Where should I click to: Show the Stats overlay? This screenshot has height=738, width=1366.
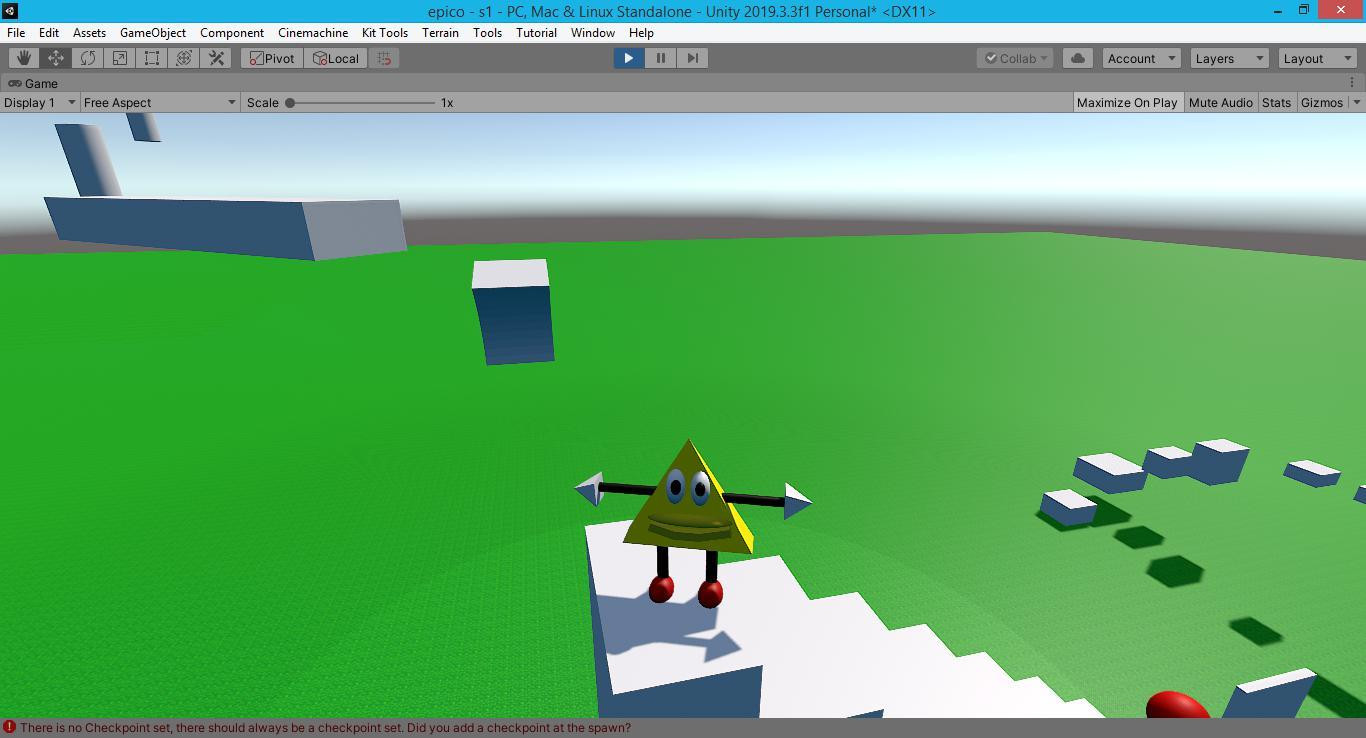(1276, 102)
